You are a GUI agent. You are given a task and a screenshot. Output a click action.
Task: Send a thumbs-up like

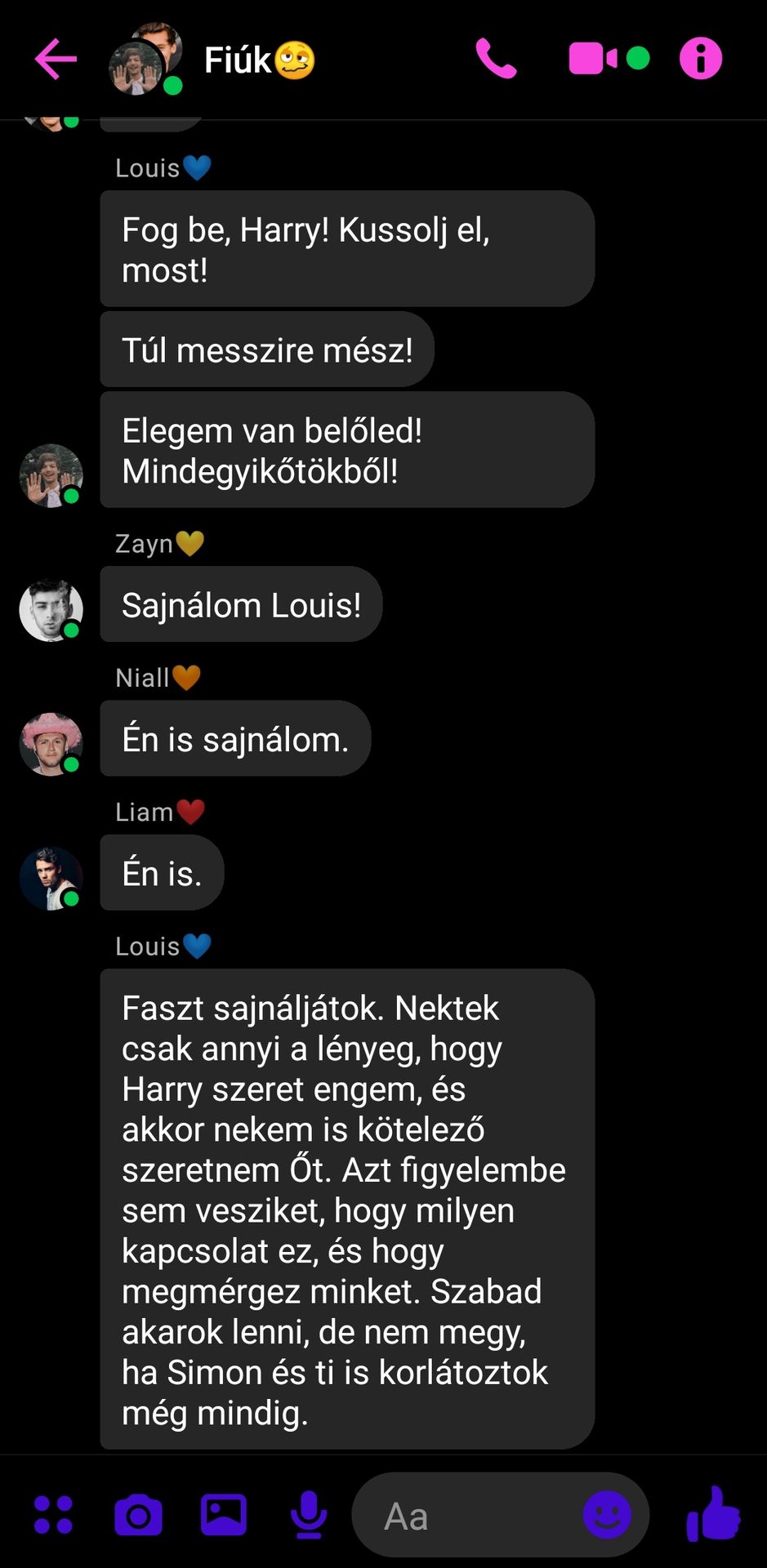pyautogui.click(x=713, y=1515)
